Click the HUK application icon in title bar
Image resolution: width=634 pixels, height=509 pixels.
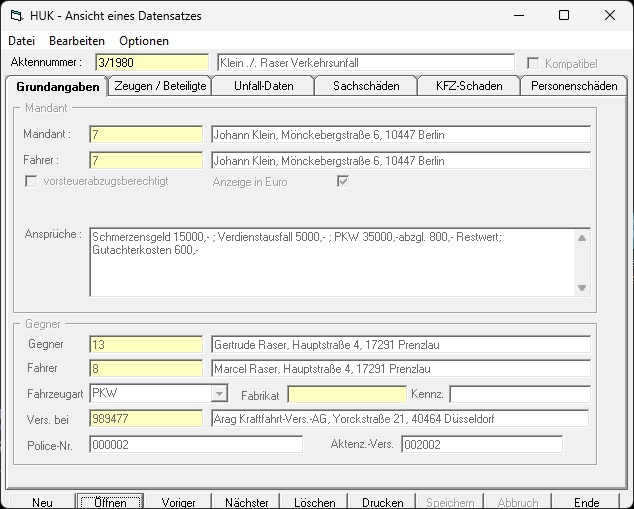click(14, 15)
